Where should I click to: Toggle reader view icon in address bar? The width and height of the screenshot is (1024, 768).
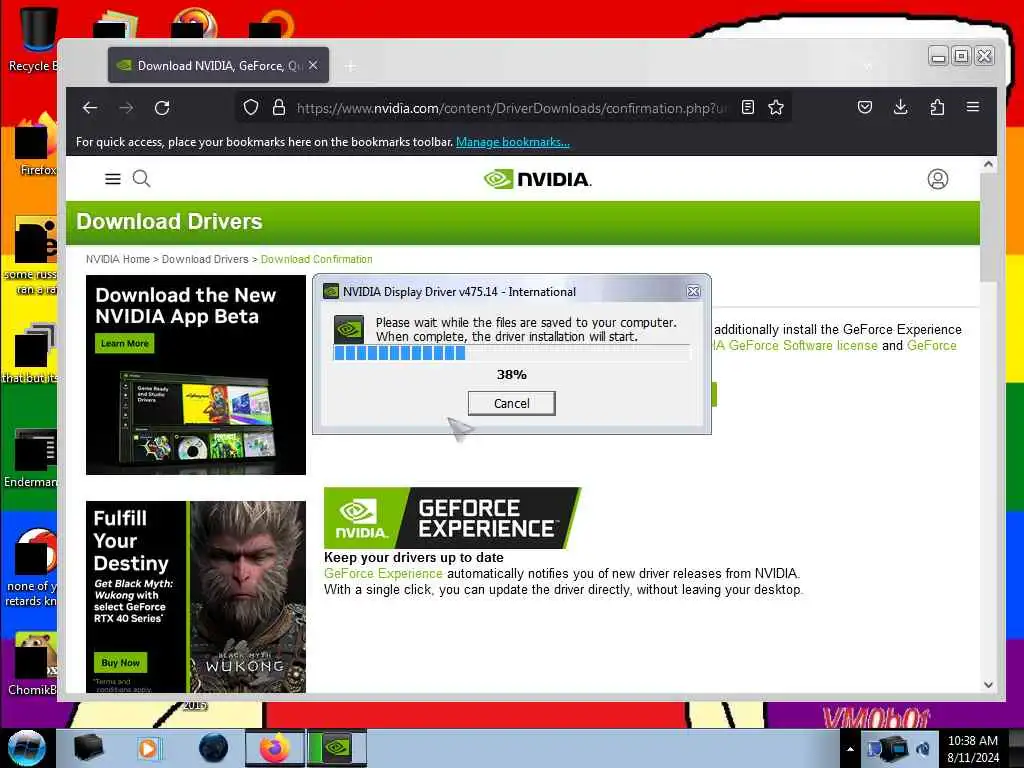pos(748,108)
